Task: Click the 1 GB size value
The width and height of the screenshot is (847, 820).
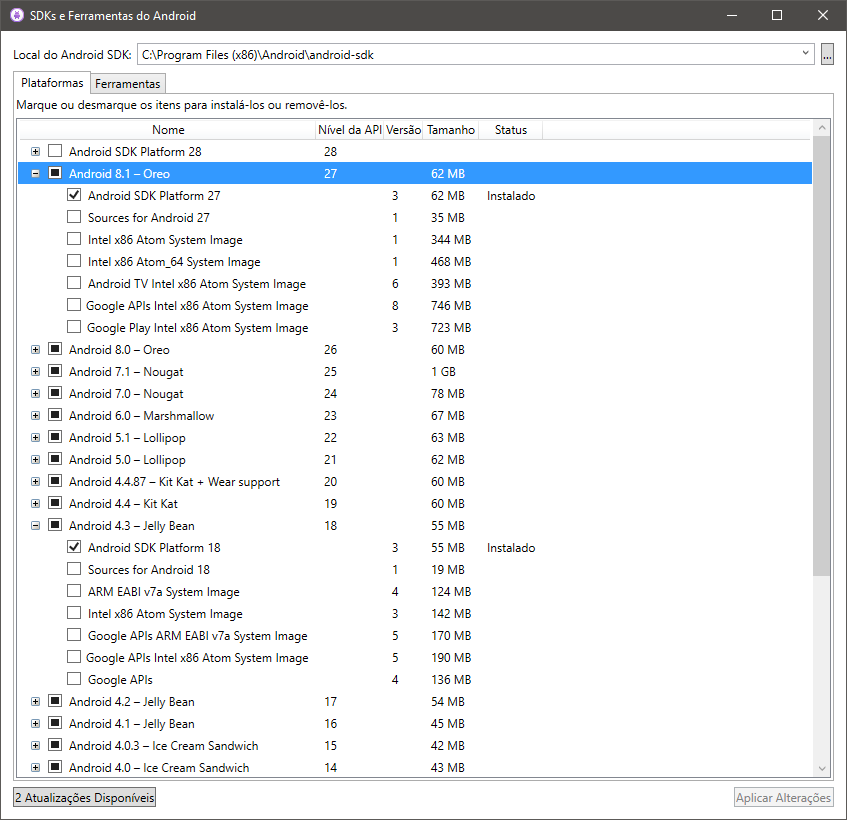Action: point(443,372)
